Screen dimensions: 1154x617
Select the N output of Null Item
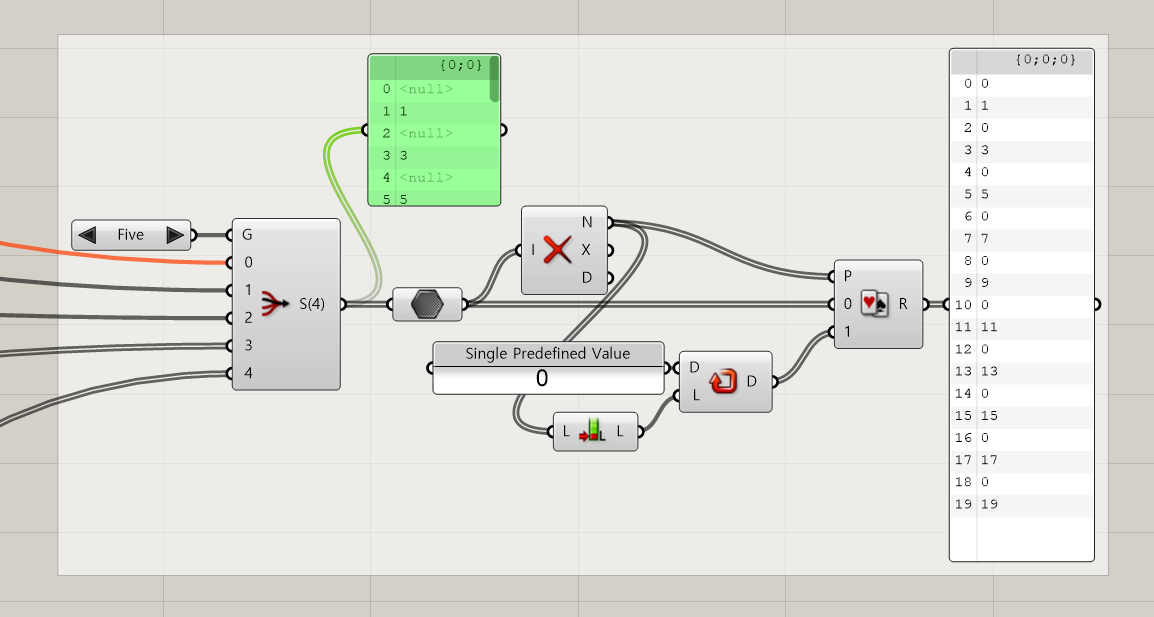click(587, 222)
